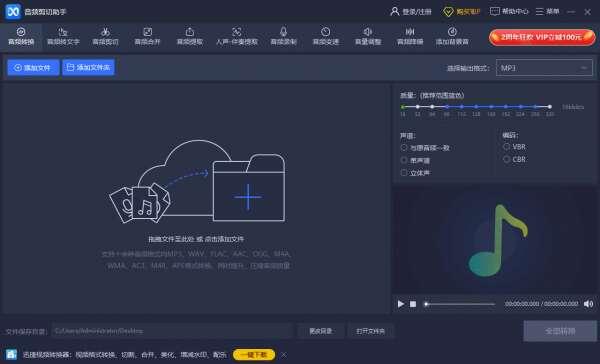Open the 音频转换 audio convert tool
The width and height of the screenshot is (600, 364).
[21, 36]
